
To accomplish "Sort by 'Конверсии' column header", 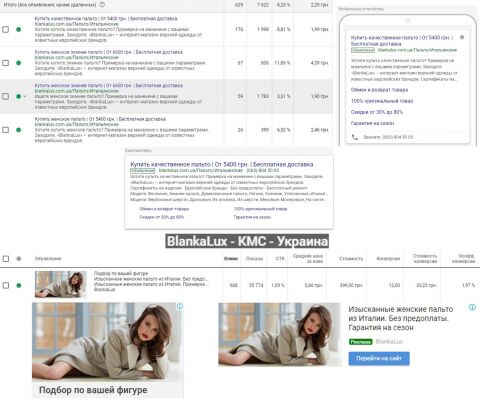I will [388, 259].
